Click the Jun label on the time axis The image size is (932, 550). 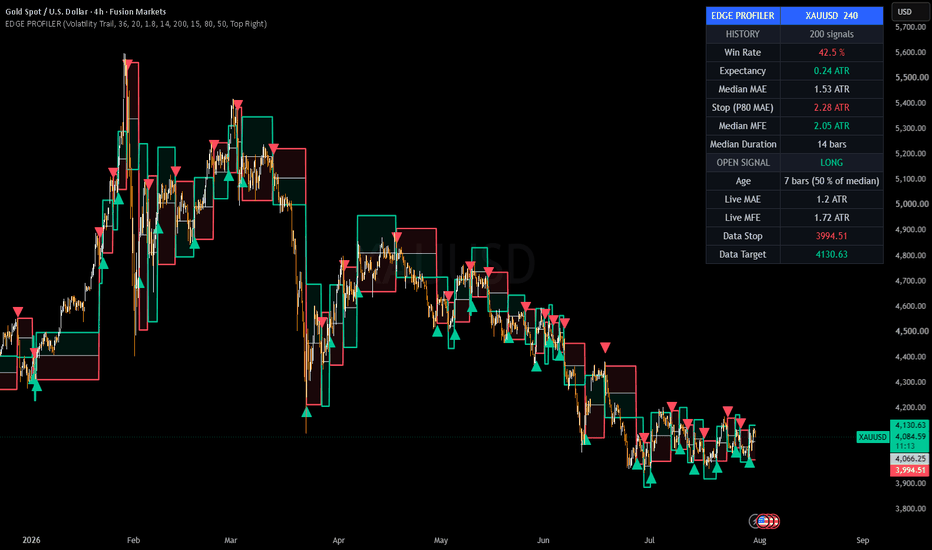pyautogui.click(x=543, y=540)
